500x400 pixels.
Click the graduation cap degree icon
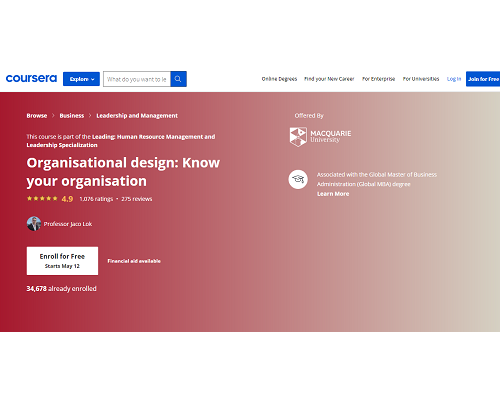point(298,179)
